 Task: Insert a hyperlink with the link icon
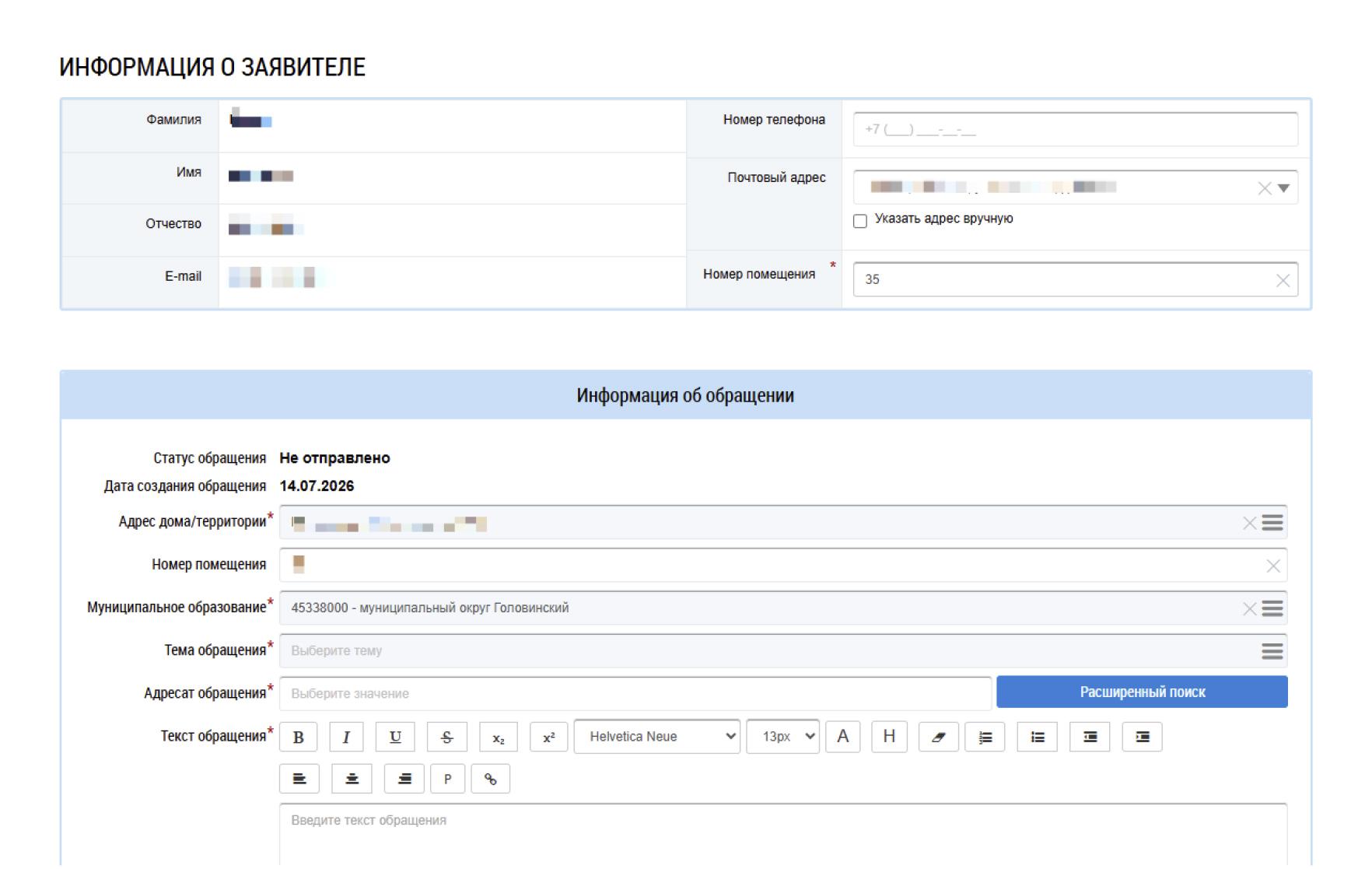click(491, 779)
